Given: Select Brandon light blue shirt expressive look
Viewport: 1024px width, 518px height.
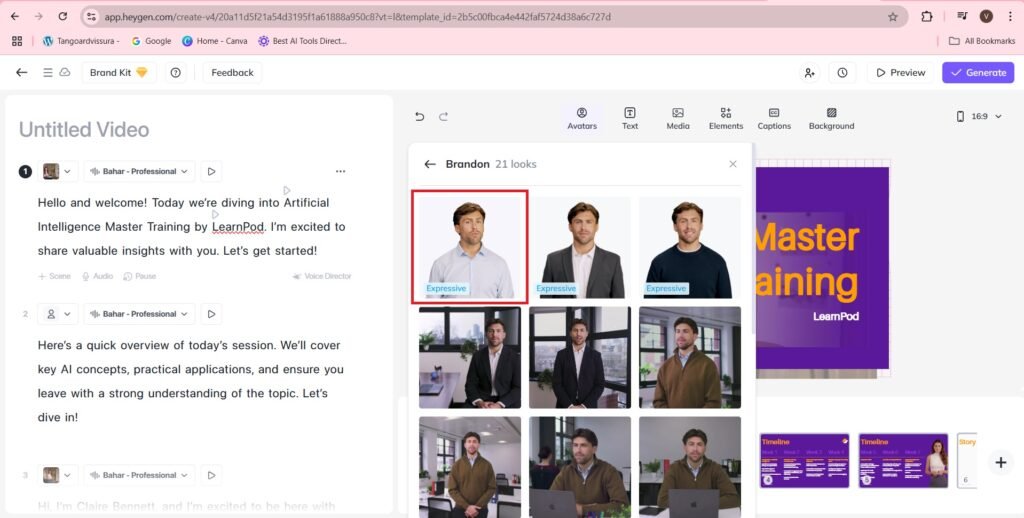Looking at the screenshot, I should [470, 247].
